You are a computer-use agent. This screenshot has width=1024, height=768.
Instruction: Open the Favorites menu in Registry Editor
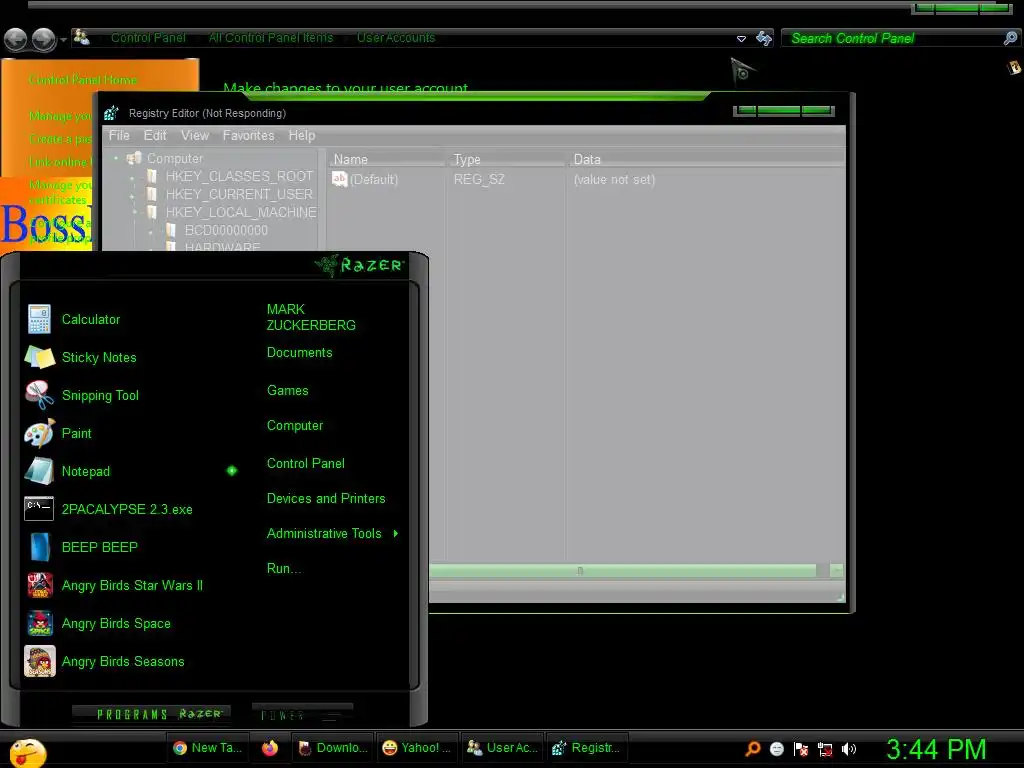[x=248, y=135]
